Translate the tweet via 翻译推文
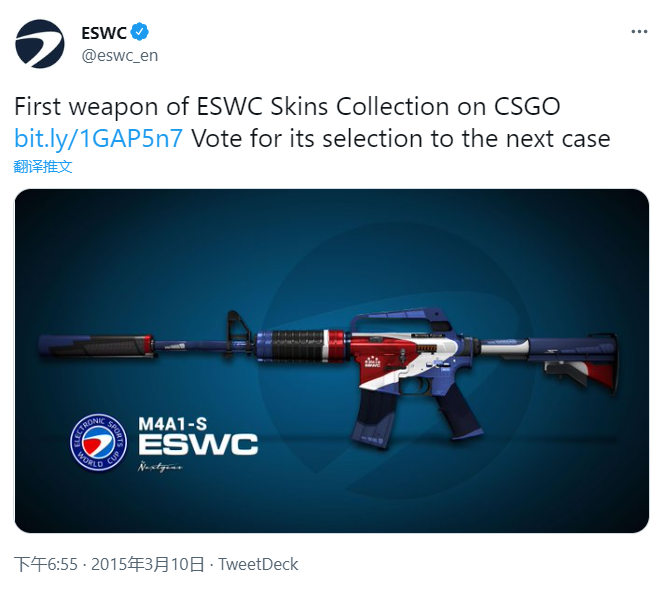The width and height of the screenshot is (662, 589). 43,166
